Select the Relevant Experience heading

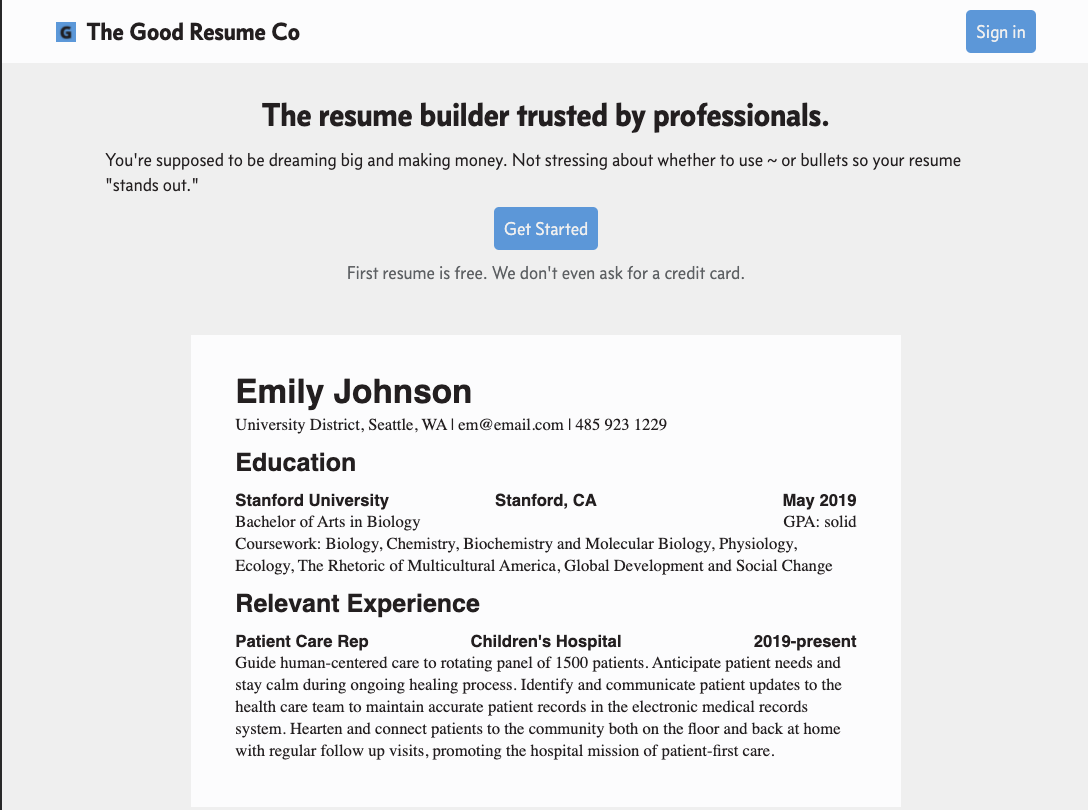click(x=357, y=604)
